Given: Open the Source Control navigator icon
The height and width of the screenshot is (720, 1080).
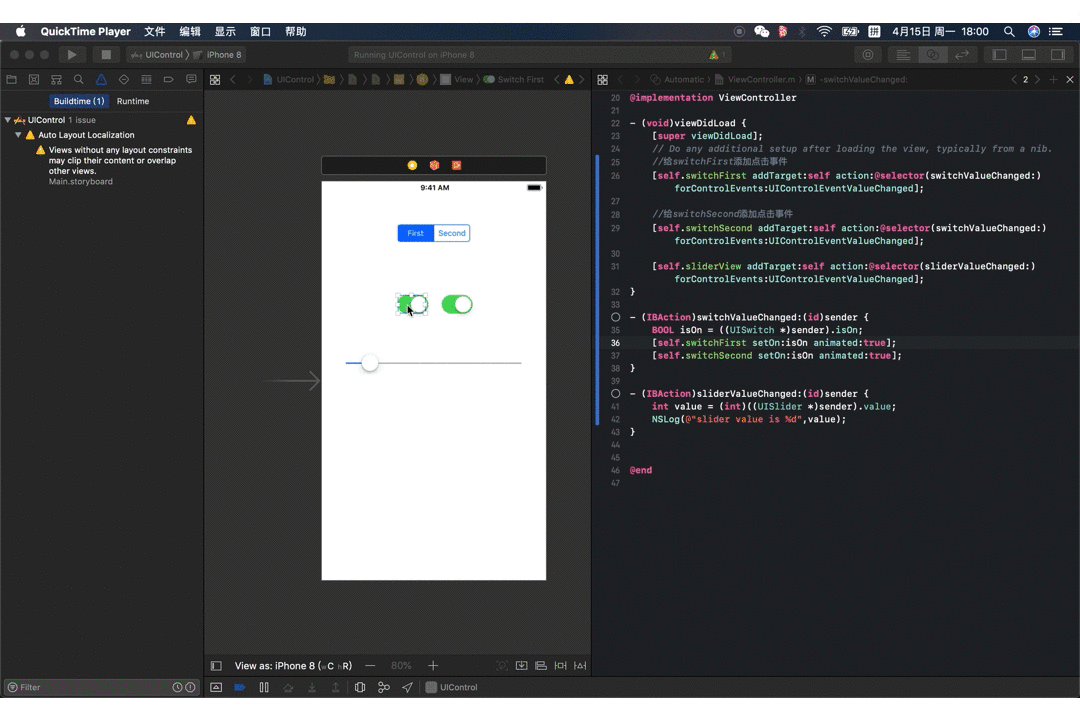Looking at the screenshot, I should (x=34, y=80).
